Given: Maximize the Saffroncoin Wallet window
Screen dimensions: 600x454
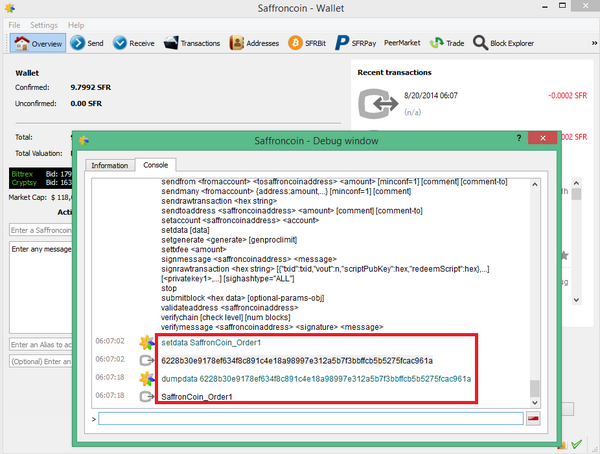Looking at the screenshot, I should 562,6.
